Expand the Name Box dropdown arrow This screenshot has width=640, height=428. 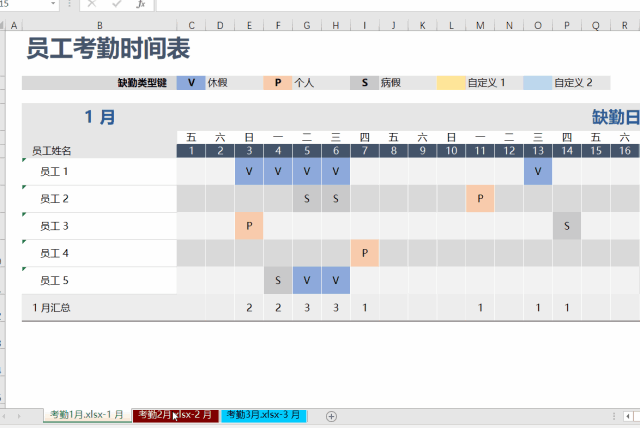tap(53, 4)
